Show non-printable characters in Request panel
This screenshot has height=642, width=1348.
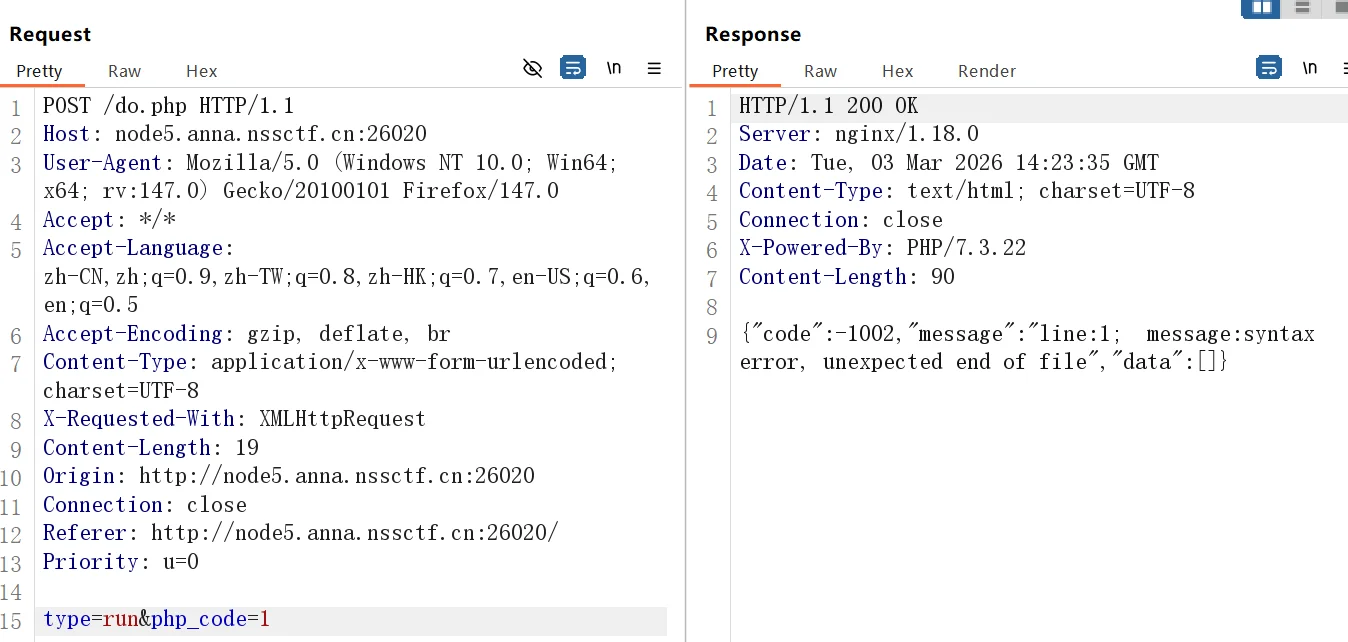point(614,68)
